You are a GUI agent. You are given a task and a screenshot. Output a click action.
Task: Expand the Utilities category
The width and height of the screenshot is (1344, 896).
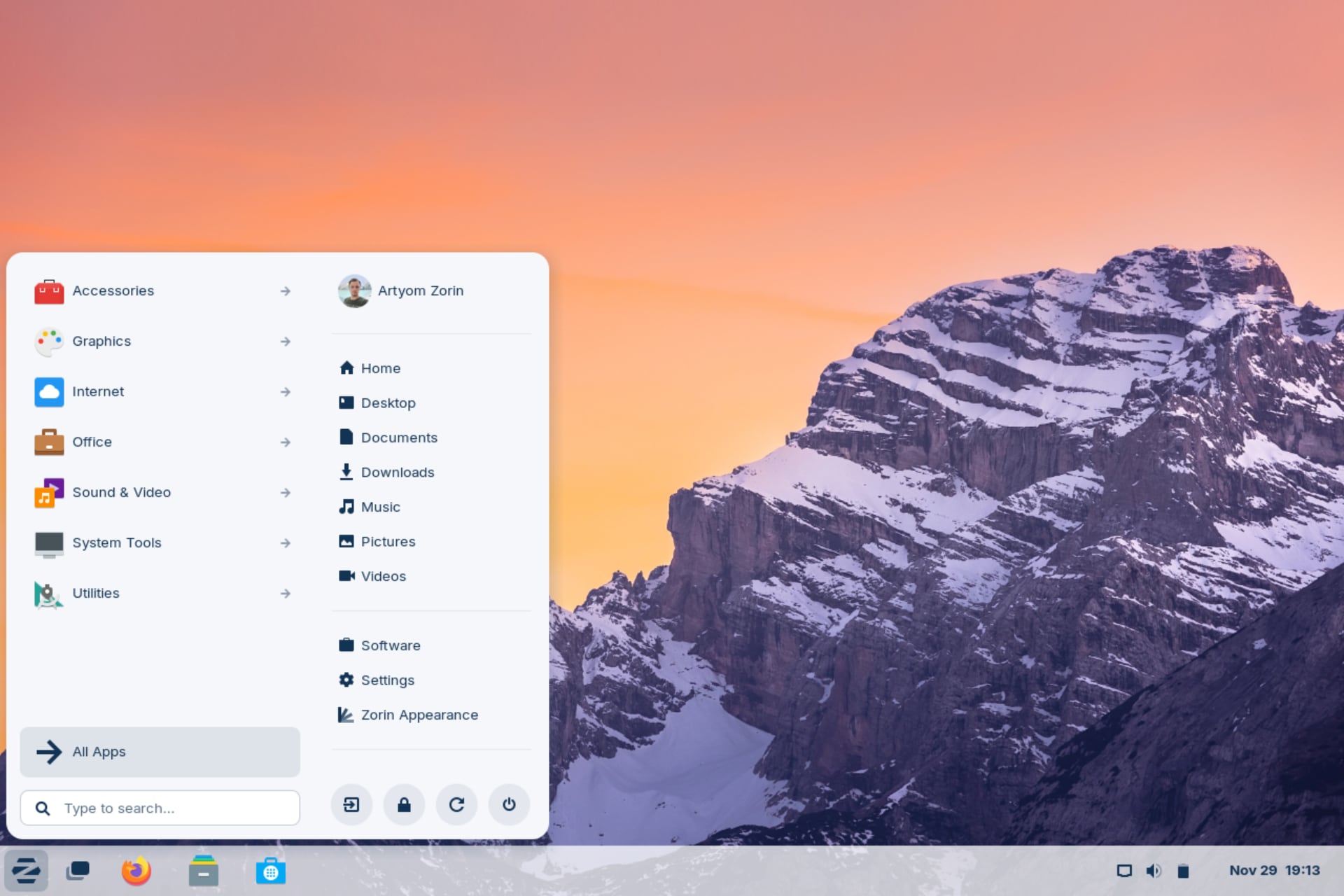click(286, 593)
